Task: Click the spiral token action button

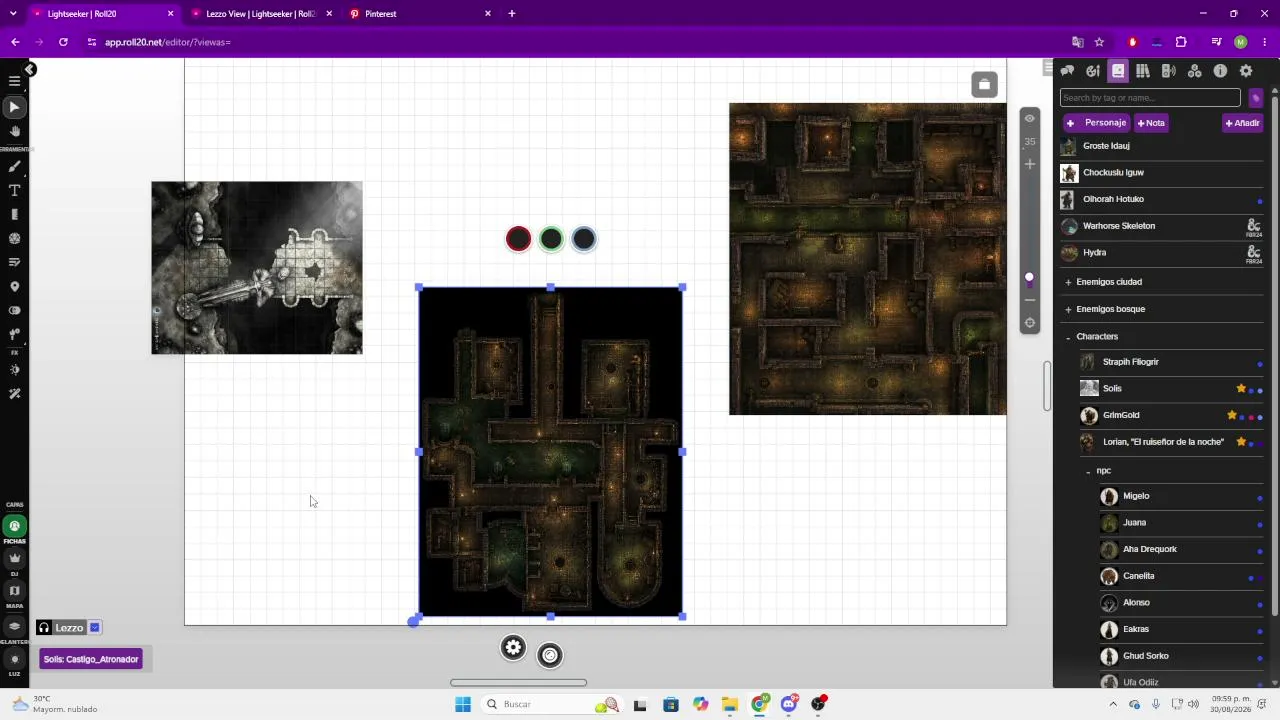Action: coord(550,655)
